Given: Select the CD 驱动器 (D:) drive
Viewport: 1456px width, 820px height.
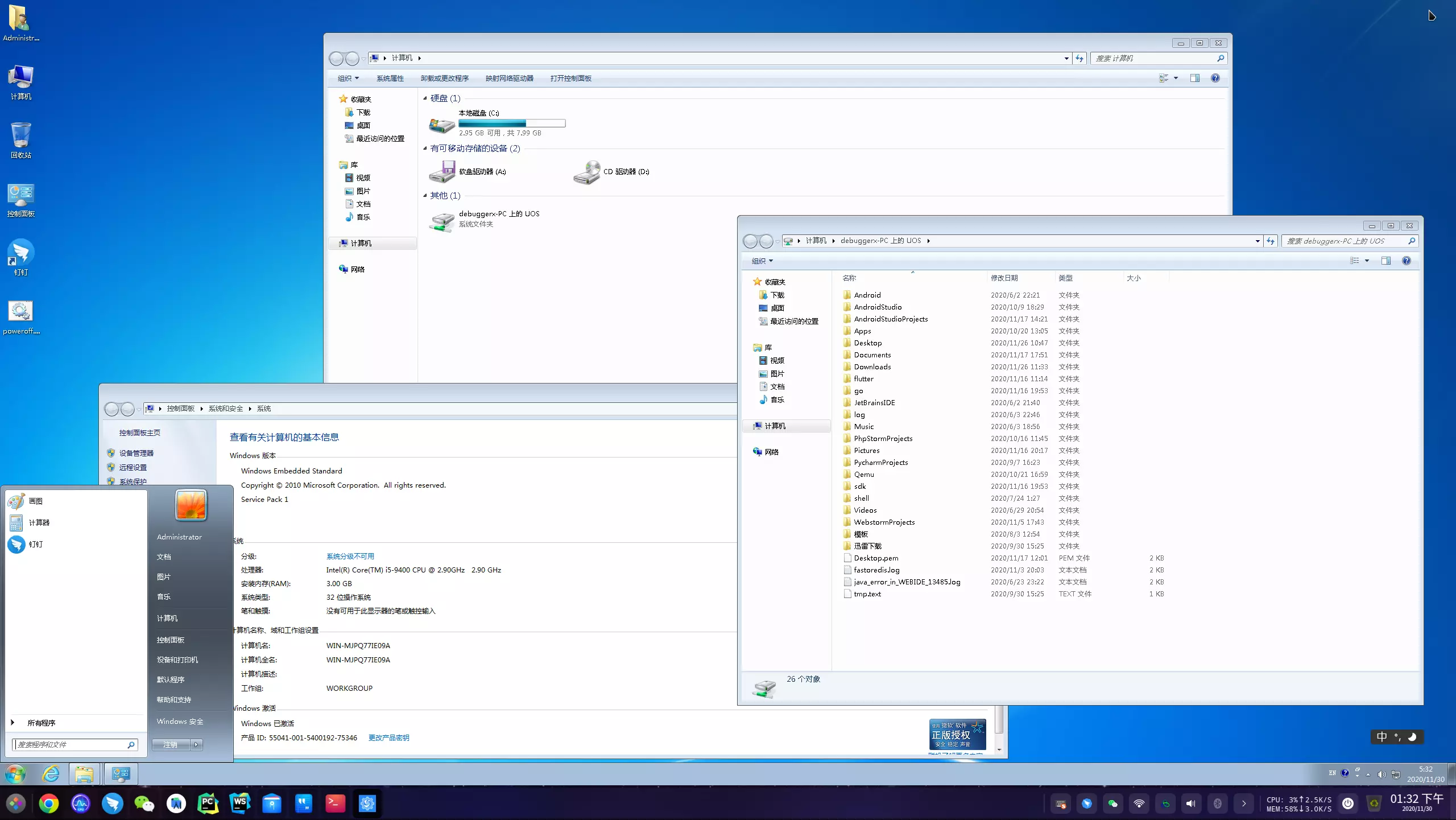Looking at the screenshot, I should pyautogui.click(x=612, y=171).
